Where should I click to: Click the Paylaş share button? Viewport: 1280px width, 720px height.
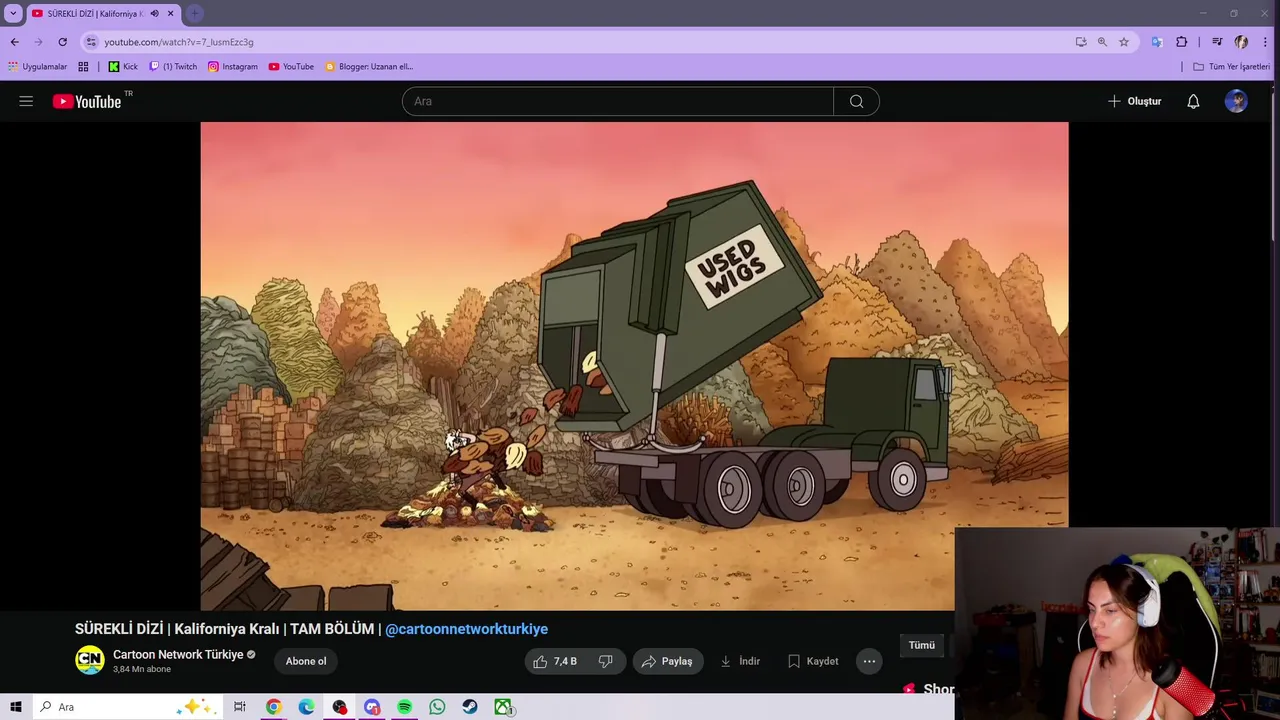[x=667, y=661]
